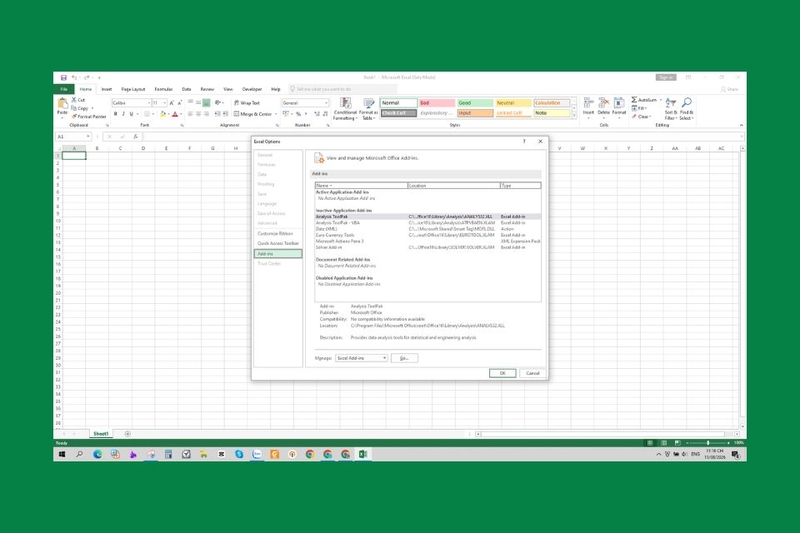Image resolution: width=800 pixels, height=533 pixels.
Task: Apply the Bad cell style swatch
Action: [x=437, y=103]
